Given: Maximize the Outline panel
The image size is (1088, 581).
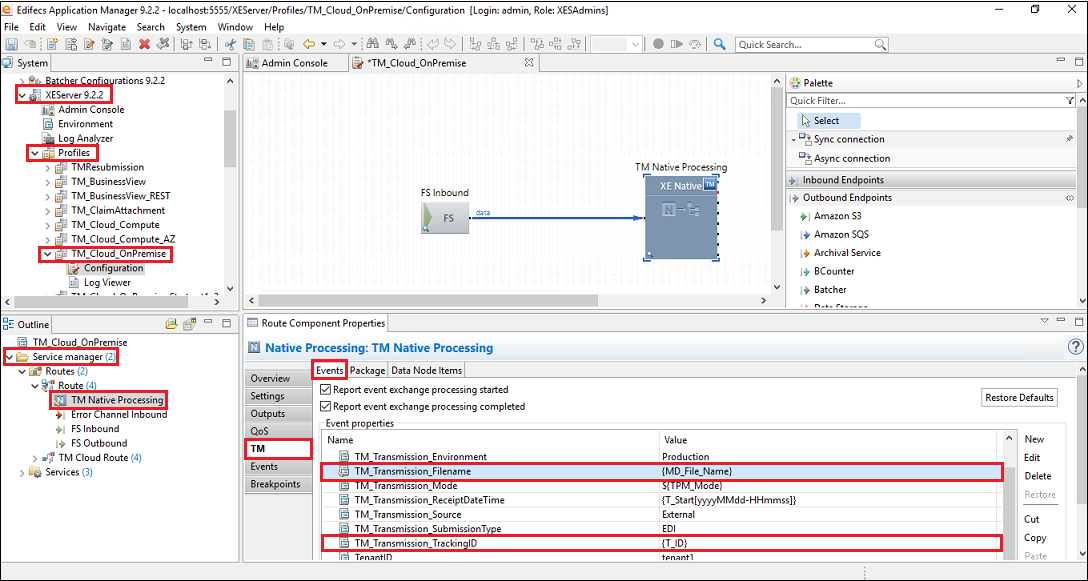Looking at the screenshot, I should click(226, 323).
